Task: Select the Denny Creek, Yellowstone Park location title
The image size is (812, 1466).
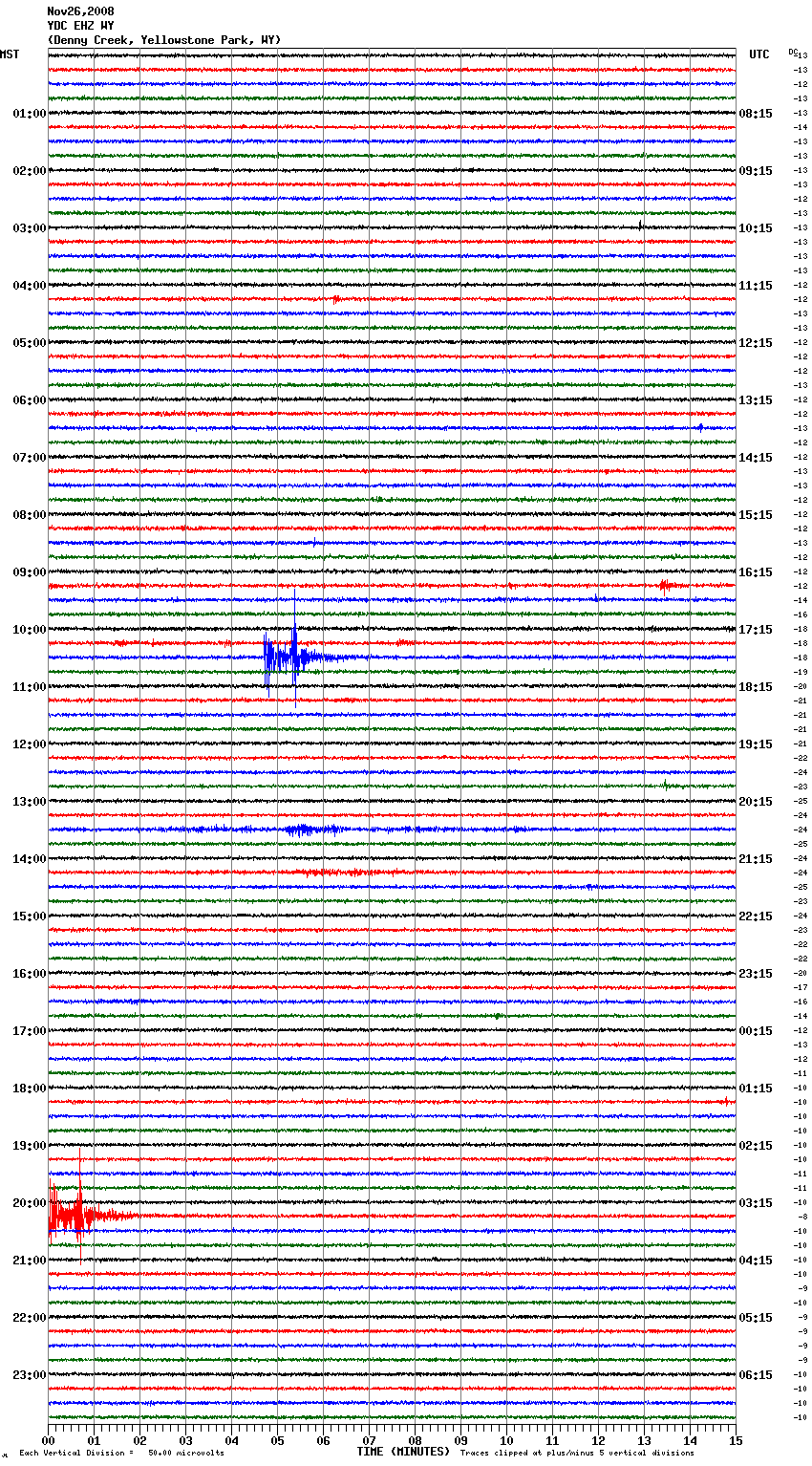Action: click(x=164, y=40)
